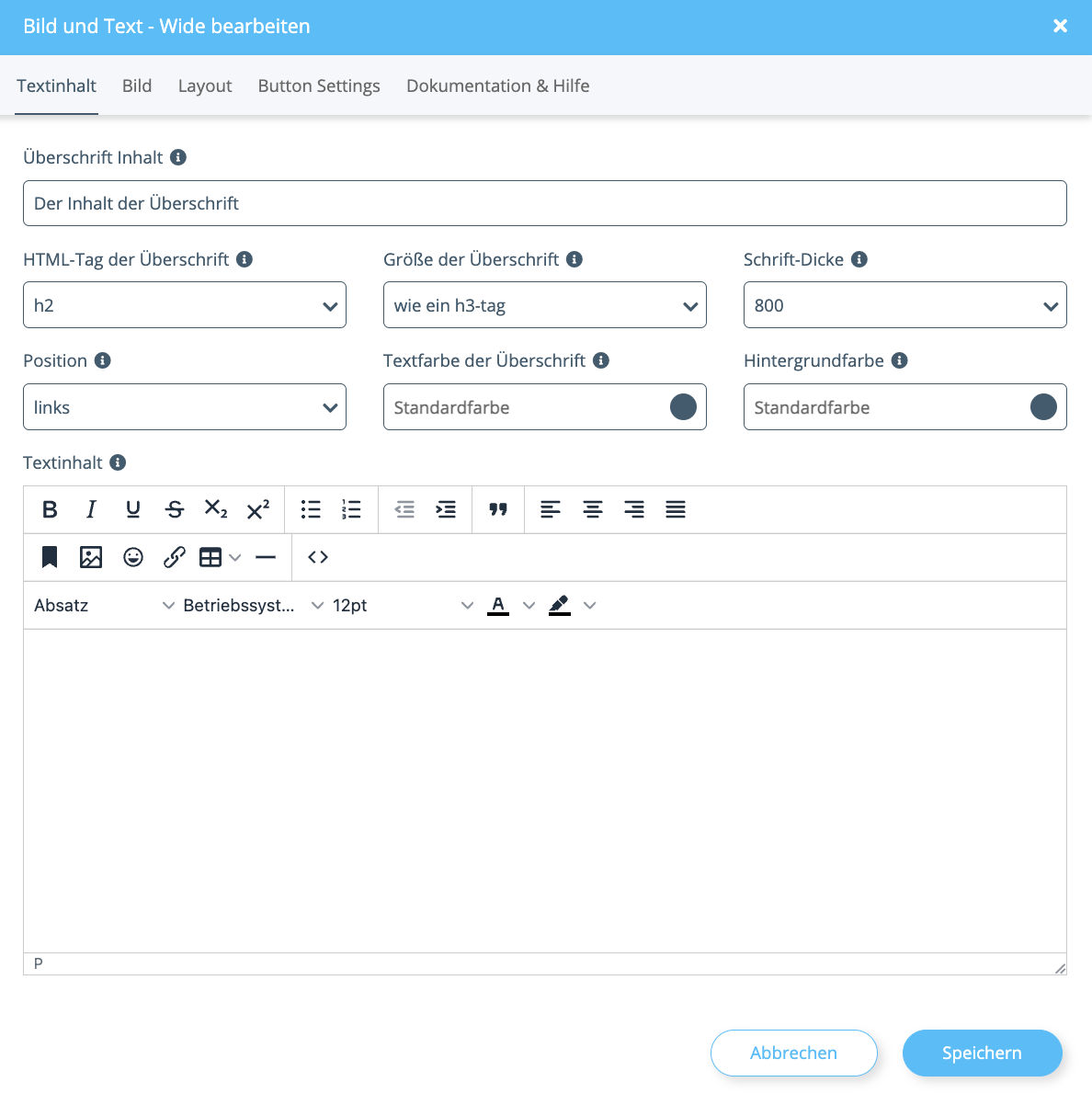The image size is (1092, 1105).
Task: Underline the selected text
Action: tap(133, 509)
